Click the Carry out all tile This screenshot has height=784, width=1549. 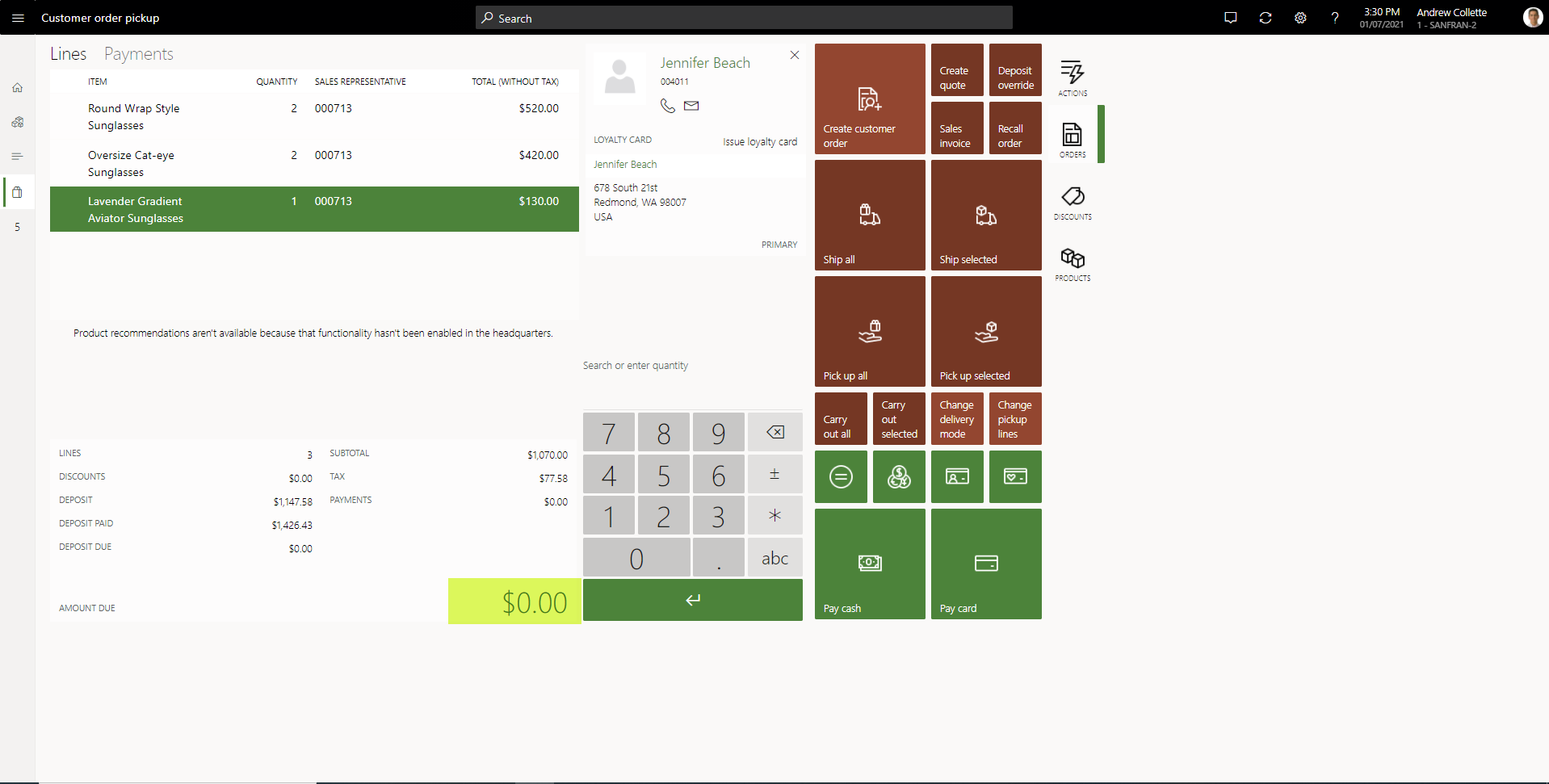[x=841, y=418]
